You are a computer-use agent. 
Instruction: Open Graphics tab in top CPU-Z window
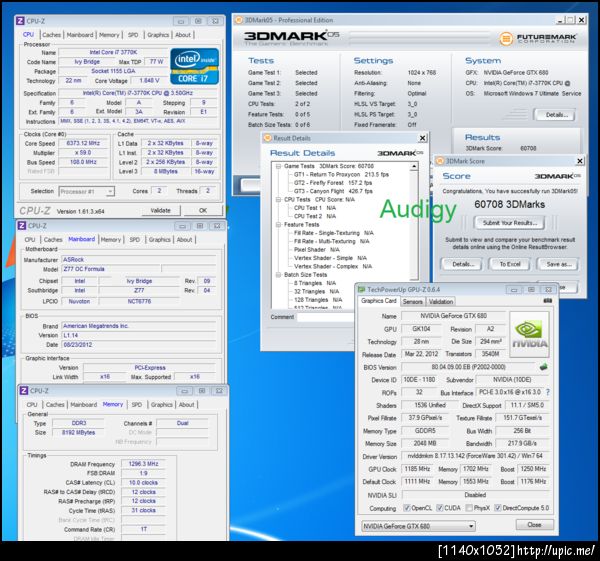(x=158, y=35)
